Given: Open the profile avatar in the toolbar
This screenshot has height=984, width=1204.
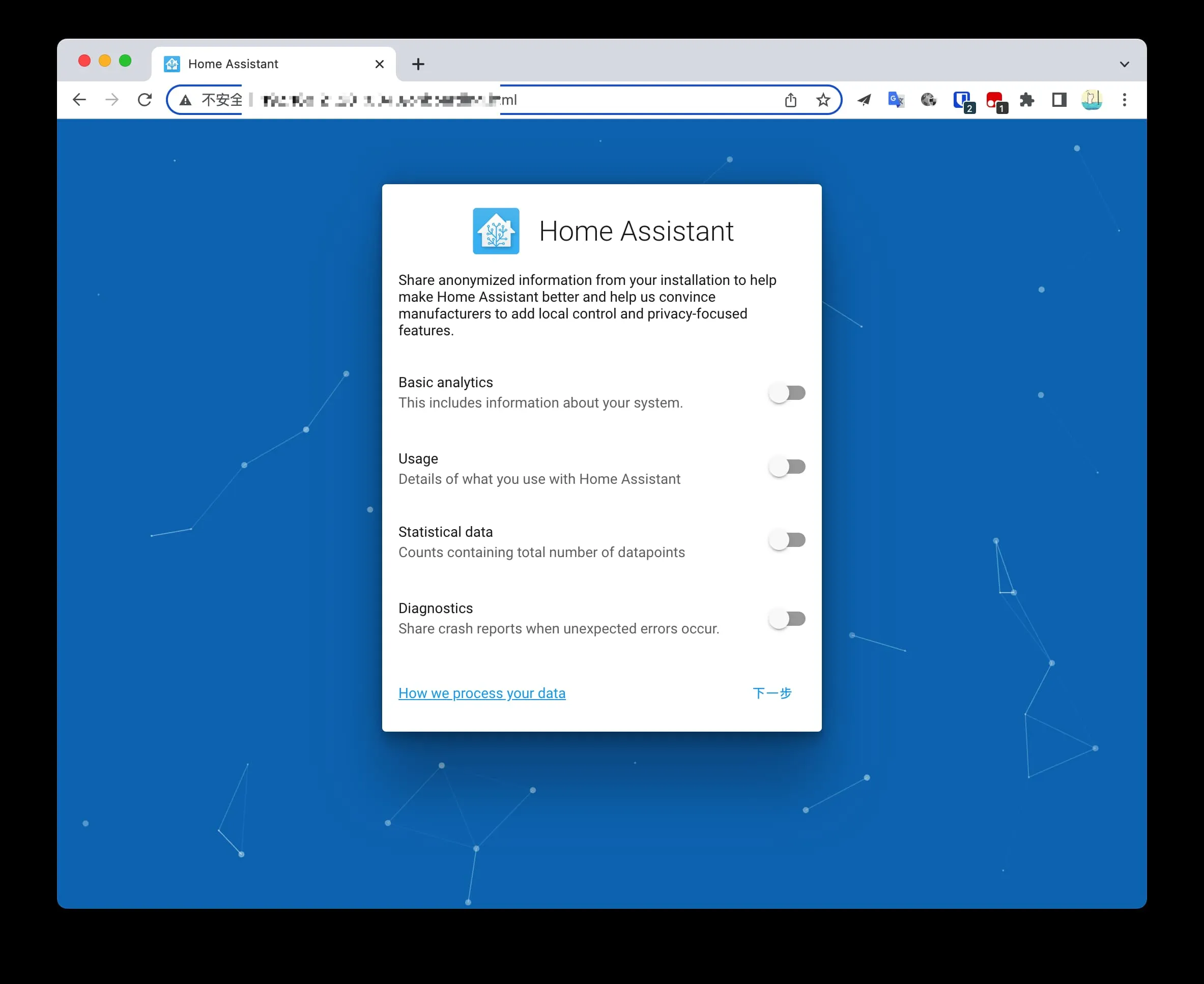Looking at the screenshot, I should click(1091, 100).
